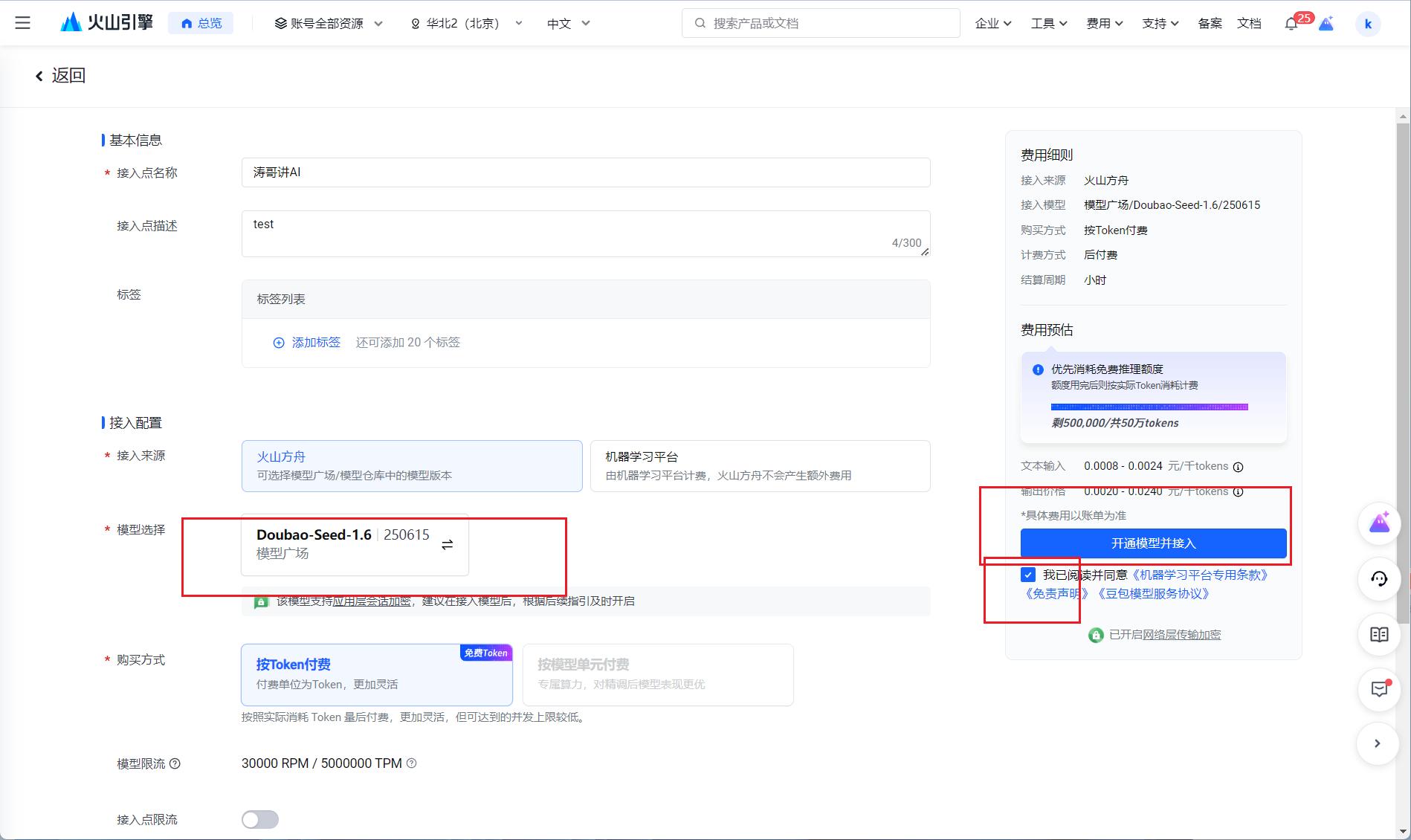Viewport: 1411px width, 840px height.
Task: Enable the 接入点限流 toggle
Action: (259, 819)
